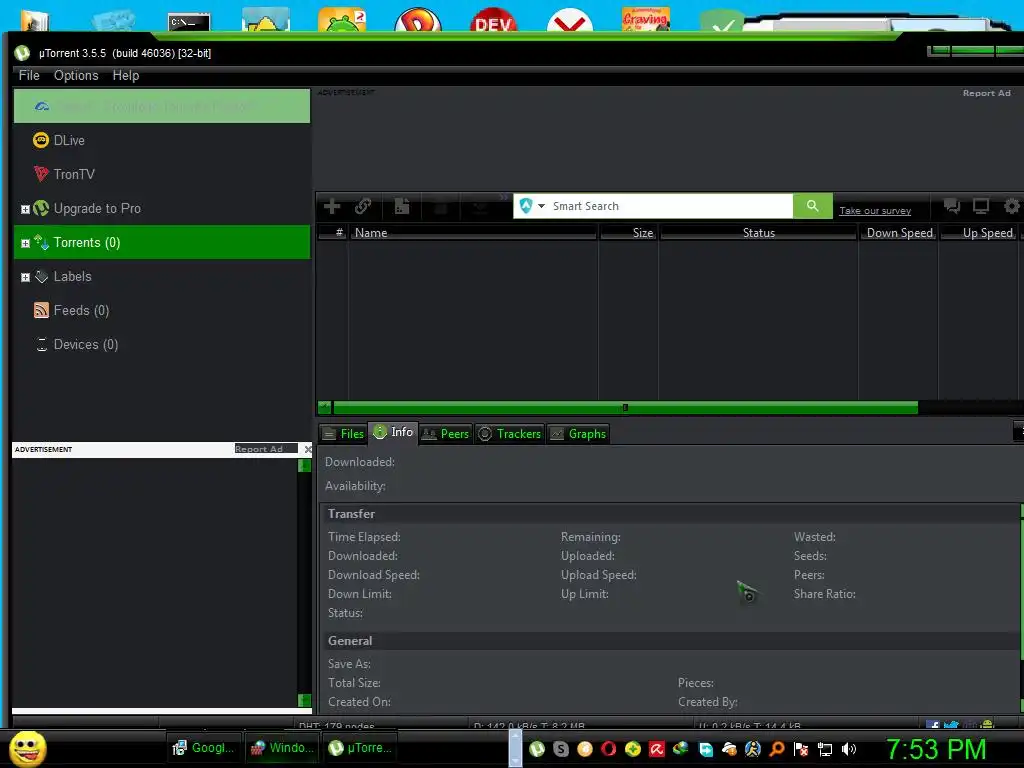This screenshot has width=1024, height=768.
Task: Expand hidden toolbar buttons chevron
Action: tap(504, 197)
